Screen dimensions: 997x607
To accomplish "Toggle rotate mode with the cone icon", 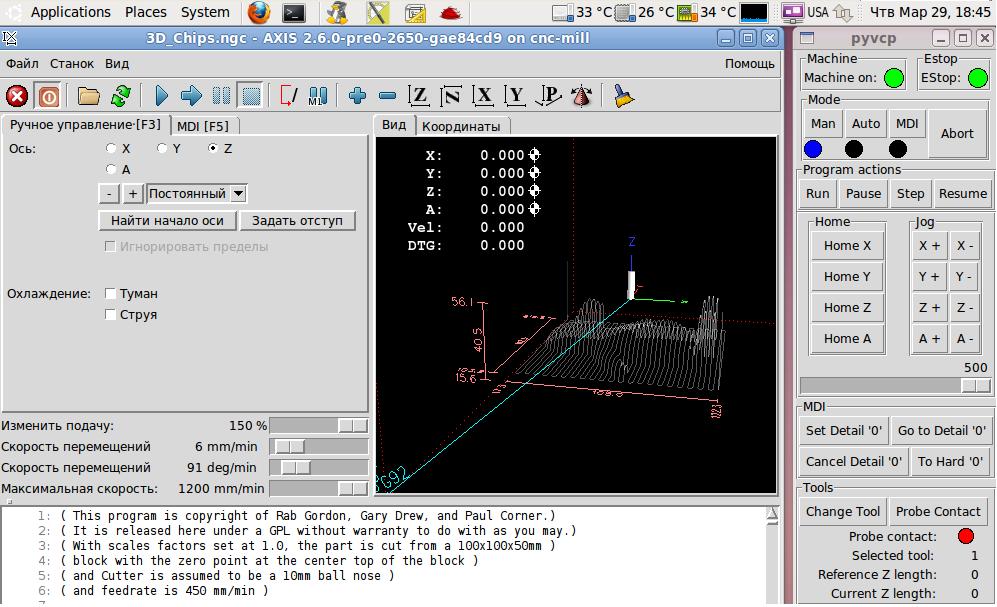I will pos(581,97).
